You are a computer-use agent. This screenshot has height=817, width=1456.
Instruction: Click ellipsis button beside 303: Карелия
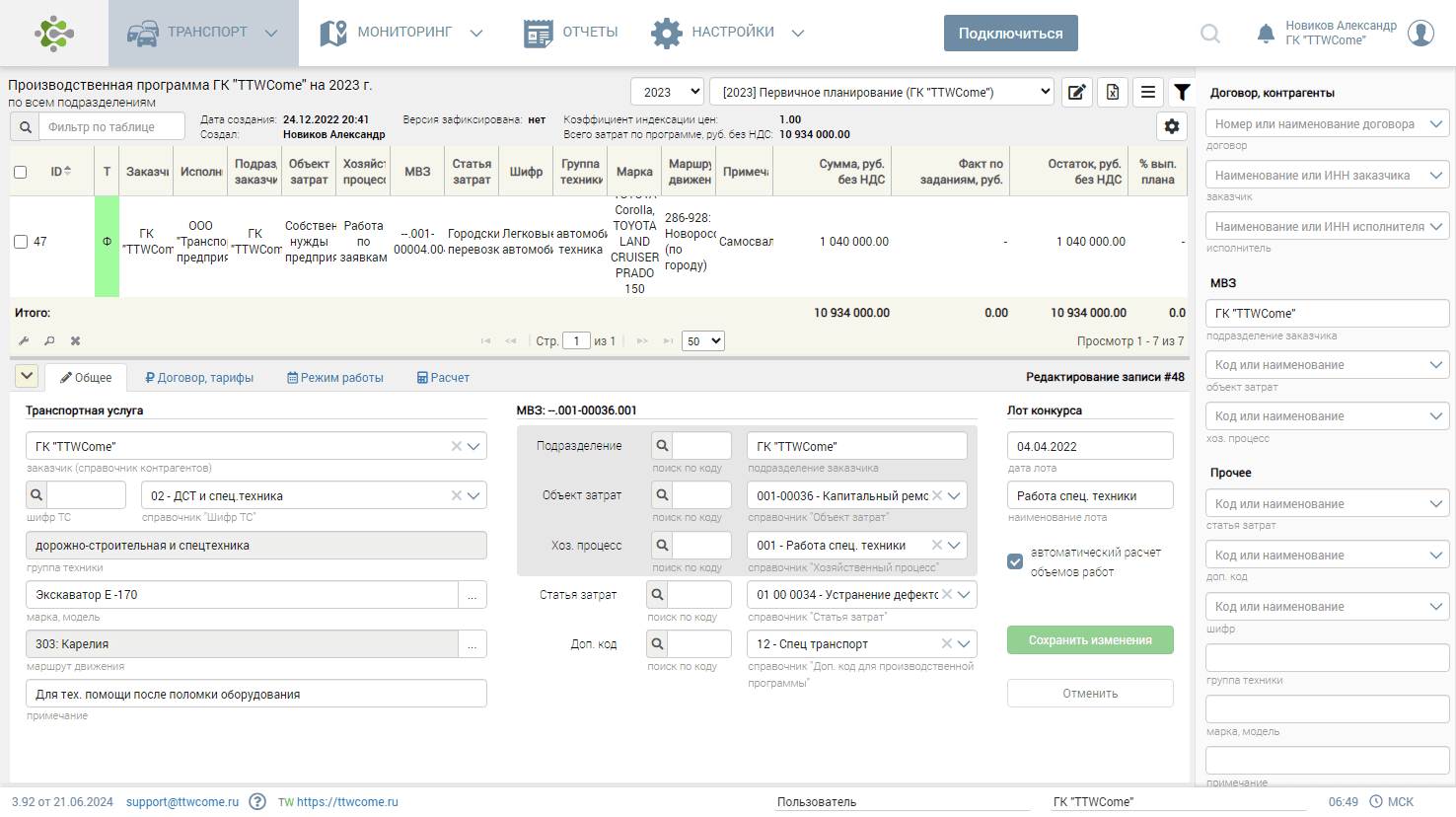point(473,643)
